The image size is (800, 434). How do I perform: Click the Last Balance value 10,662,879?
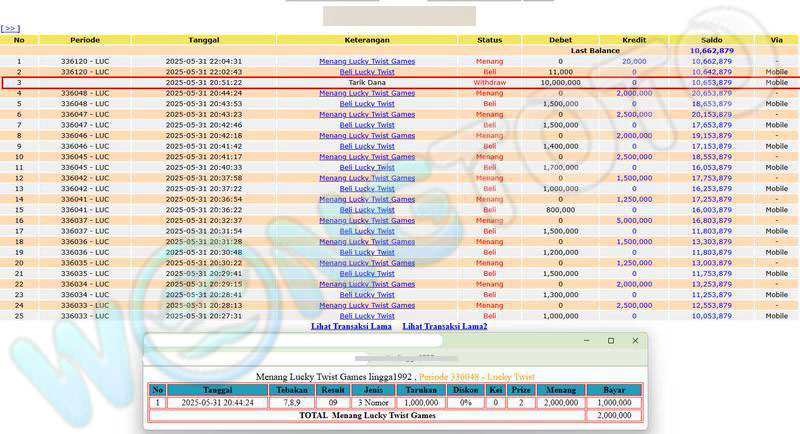point(711,50)
